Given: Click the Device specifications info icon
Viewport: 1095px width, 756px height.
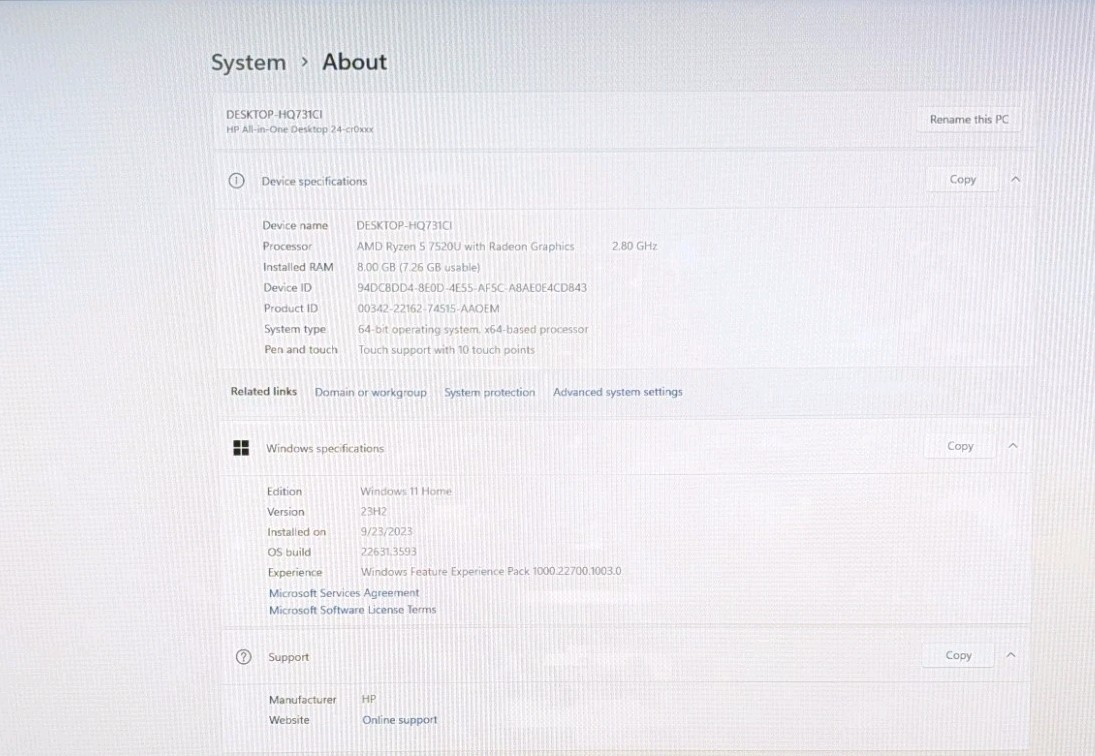Looking at the screenshot, I should tap(236, 181).
